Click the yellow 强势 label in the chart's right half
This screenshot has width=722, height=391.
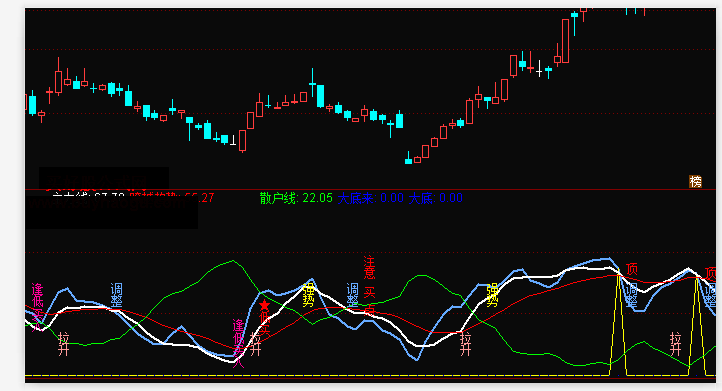tap(492, 295)
